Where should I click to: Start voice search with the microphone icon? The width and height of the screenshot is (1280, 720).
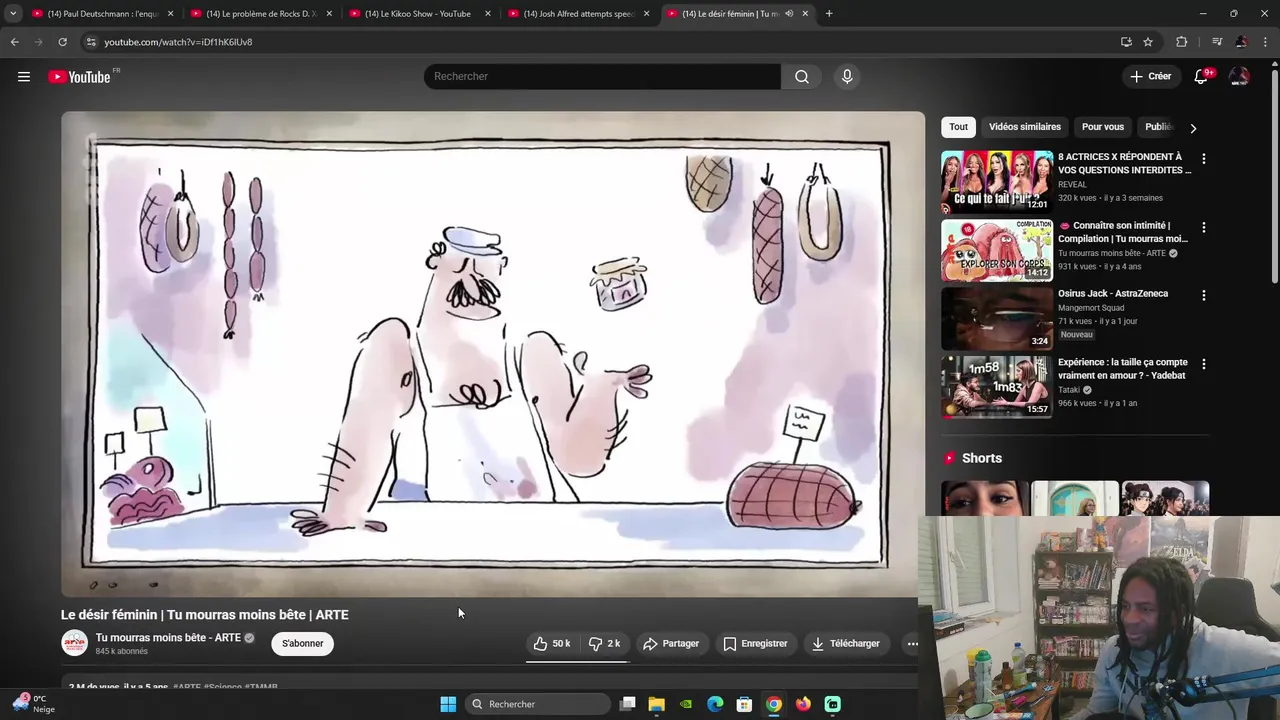847,77
